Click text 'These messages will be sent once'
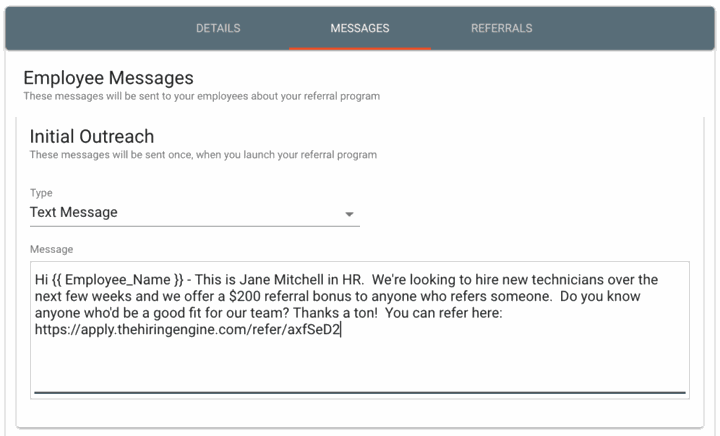 (111, 155)
